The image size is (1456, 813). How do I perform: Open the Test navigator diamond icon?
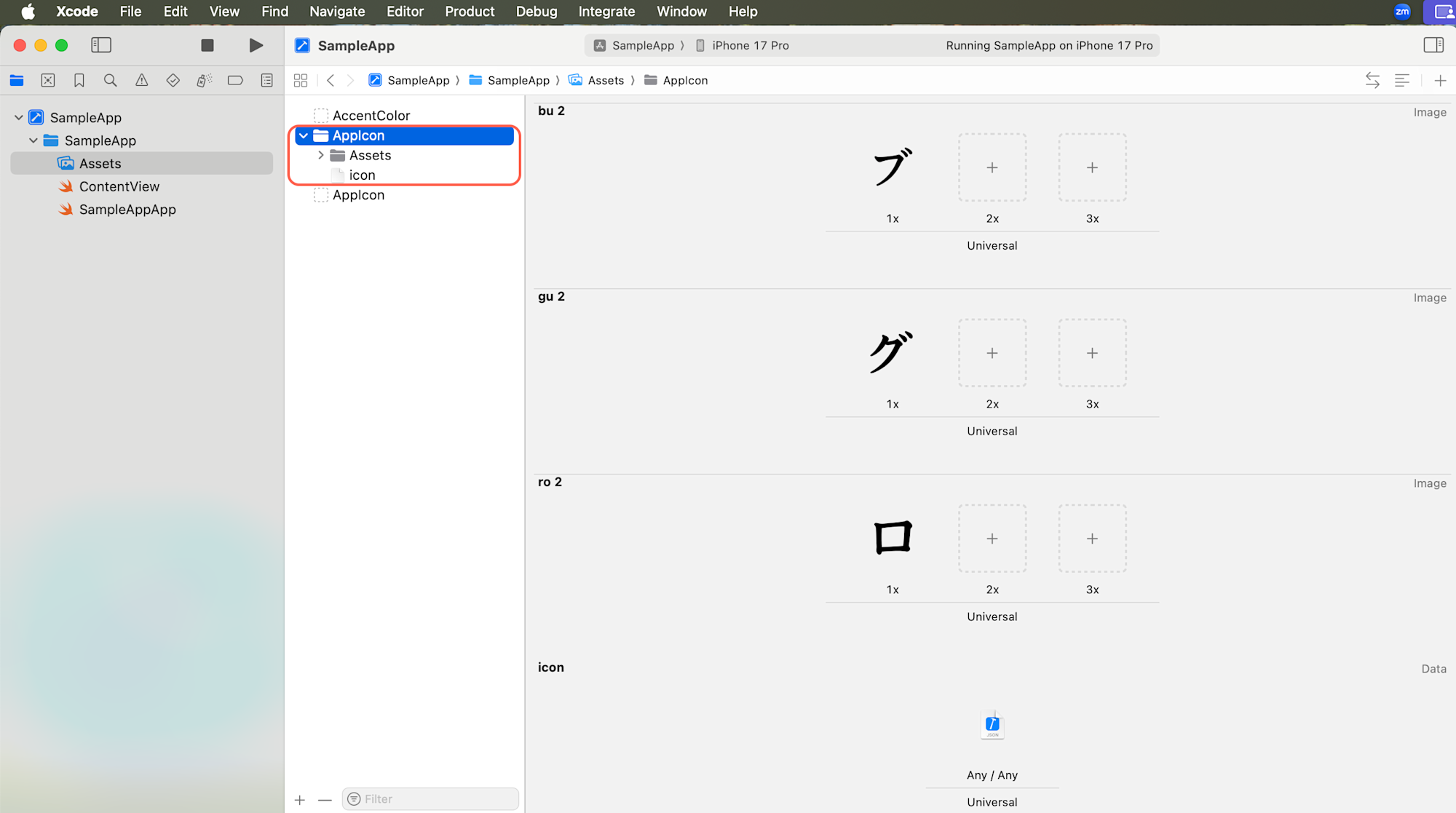173,80
